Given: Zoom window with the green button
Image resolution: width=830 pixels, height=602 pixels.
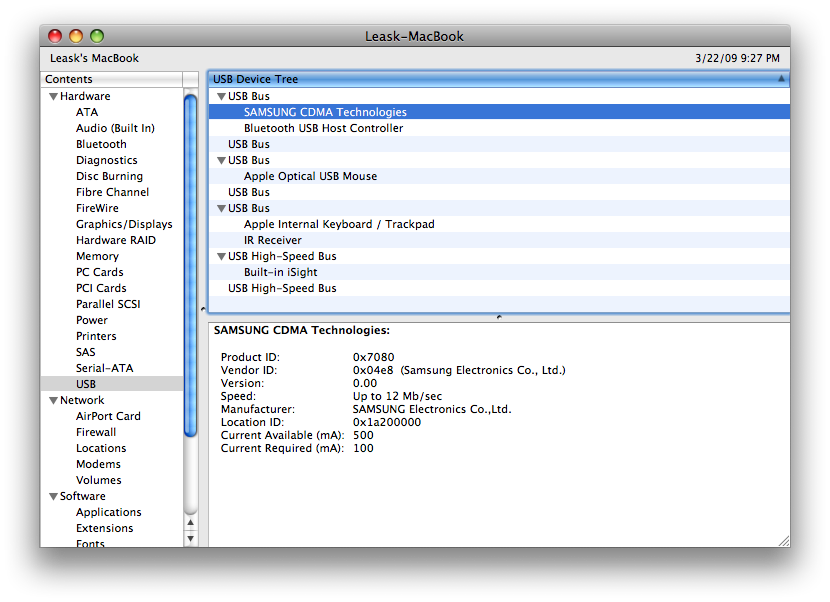Looking at the screenshot, I should click(x=97, y=36).
